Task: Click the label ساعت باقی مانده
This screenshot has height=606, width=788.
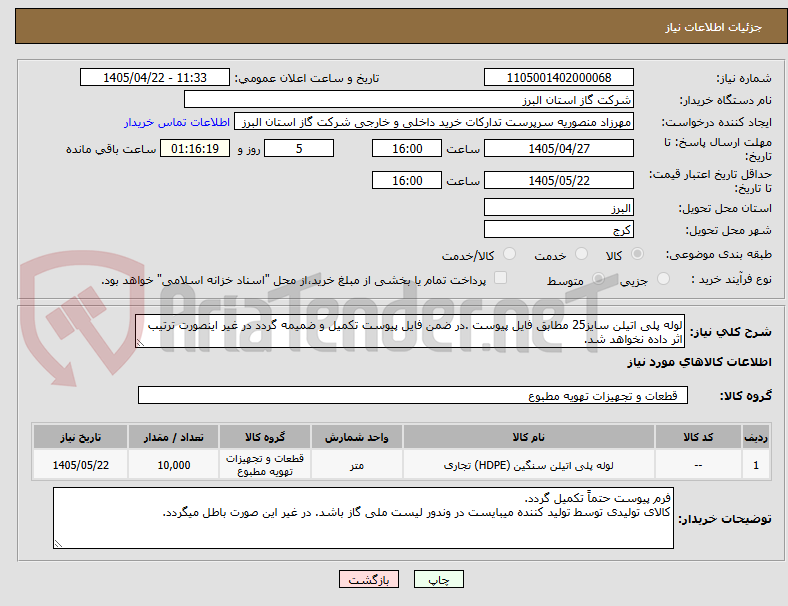Action: [111, 149]
